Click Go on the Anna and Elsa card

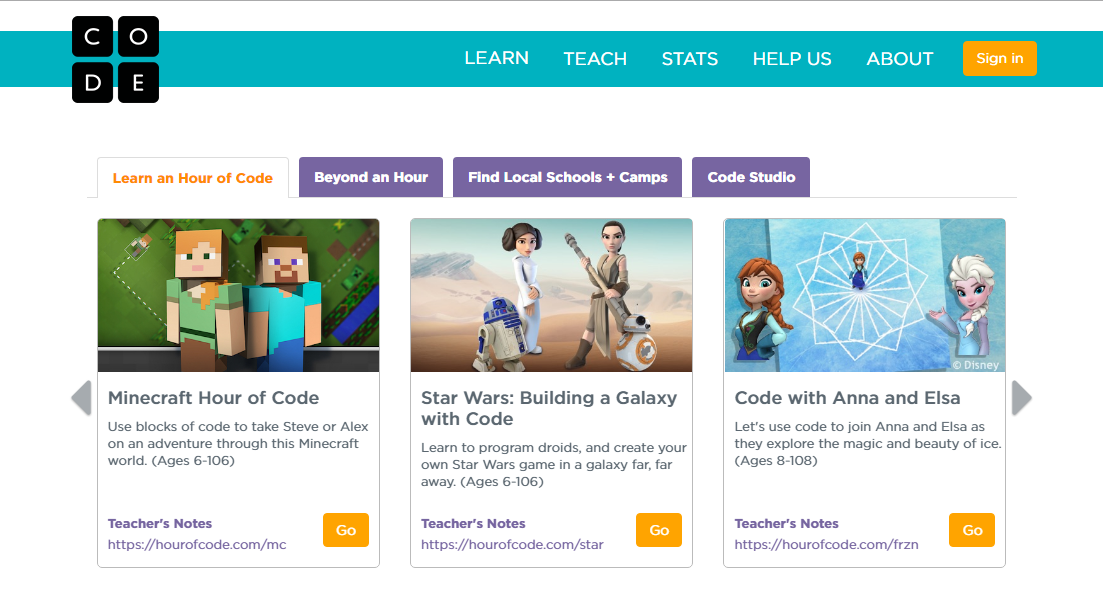972,530
